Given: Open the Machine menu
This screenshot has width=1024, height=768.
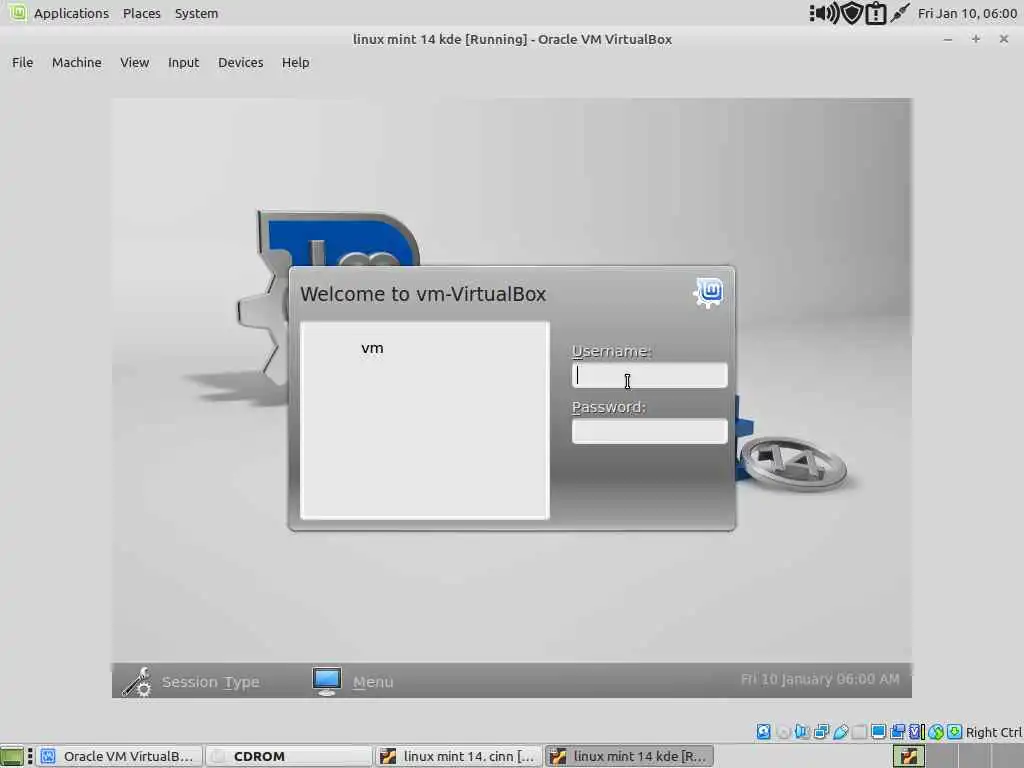Looking at the screenshot, I should pos(76,62).
